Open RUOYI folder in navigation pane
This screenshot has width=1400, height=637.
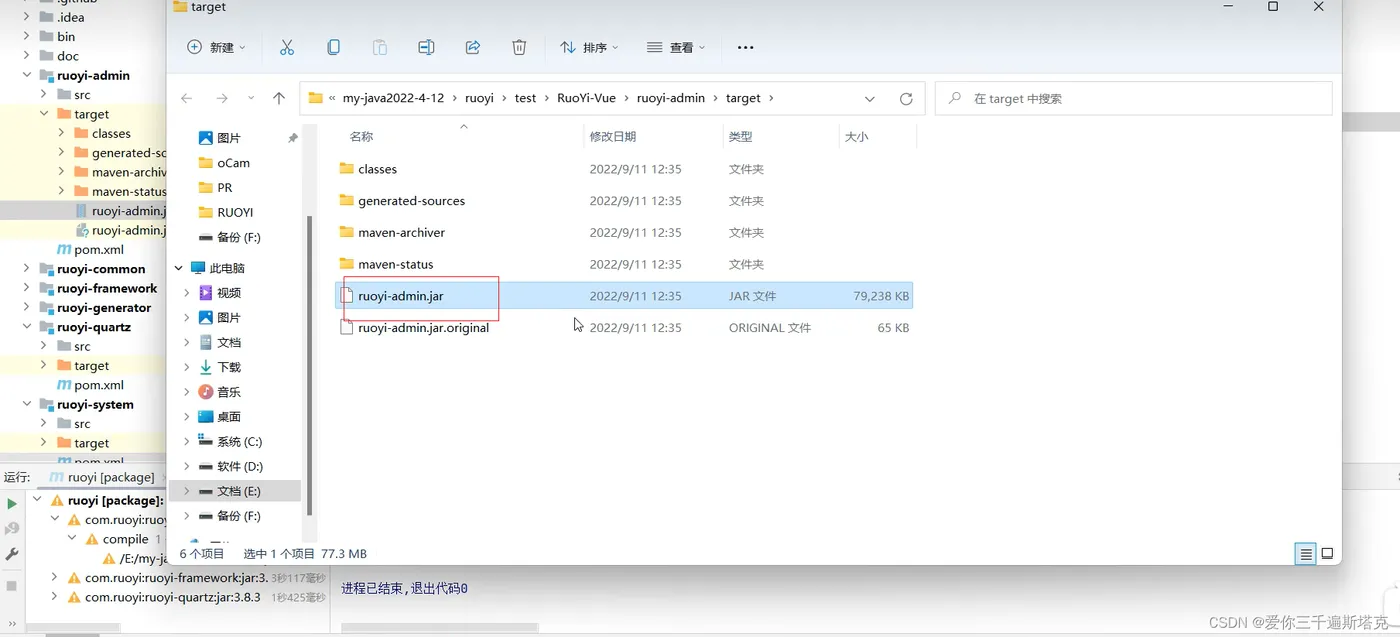point(235,212)
